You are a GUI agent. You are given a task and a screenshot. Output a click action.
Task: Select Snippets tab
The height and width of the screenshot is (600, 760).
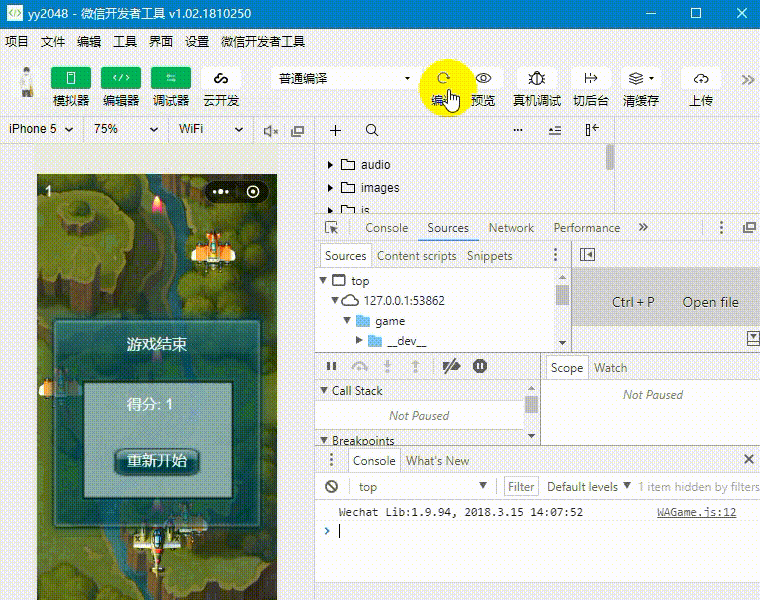point(489,255)
